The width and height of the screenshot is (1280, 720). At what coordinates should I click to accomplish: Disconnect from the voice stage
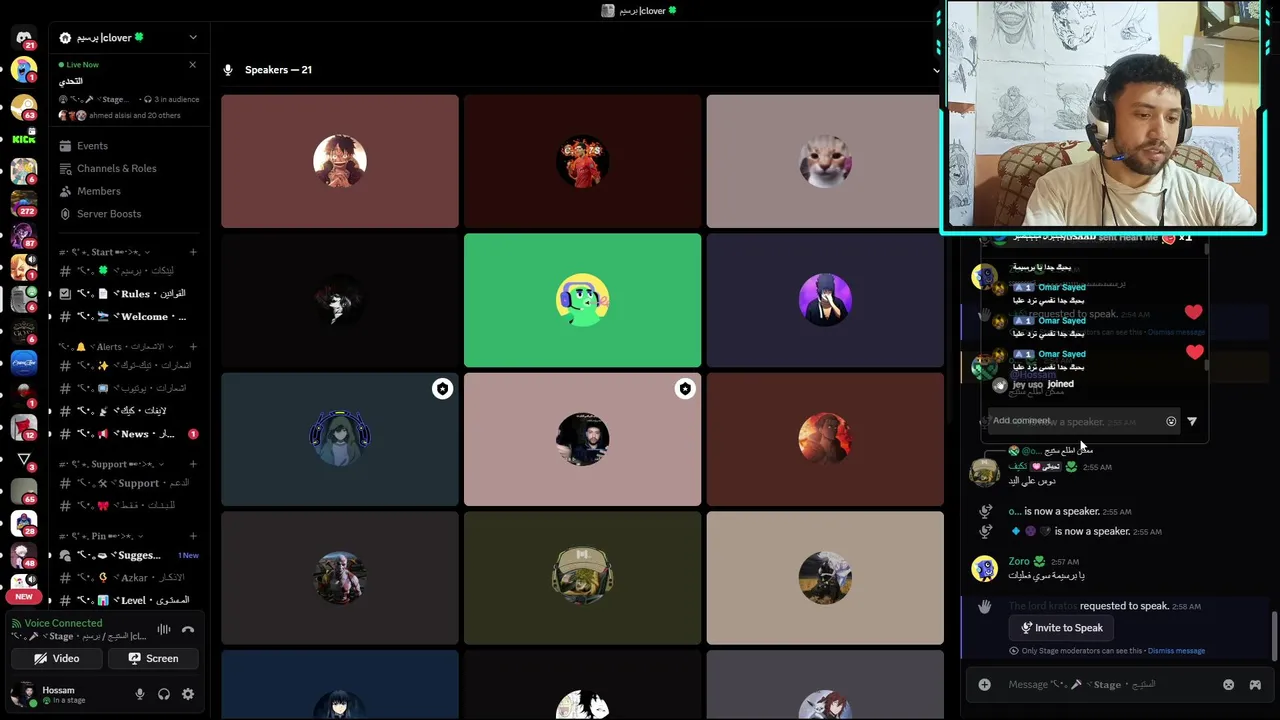(x=188, y=630)
